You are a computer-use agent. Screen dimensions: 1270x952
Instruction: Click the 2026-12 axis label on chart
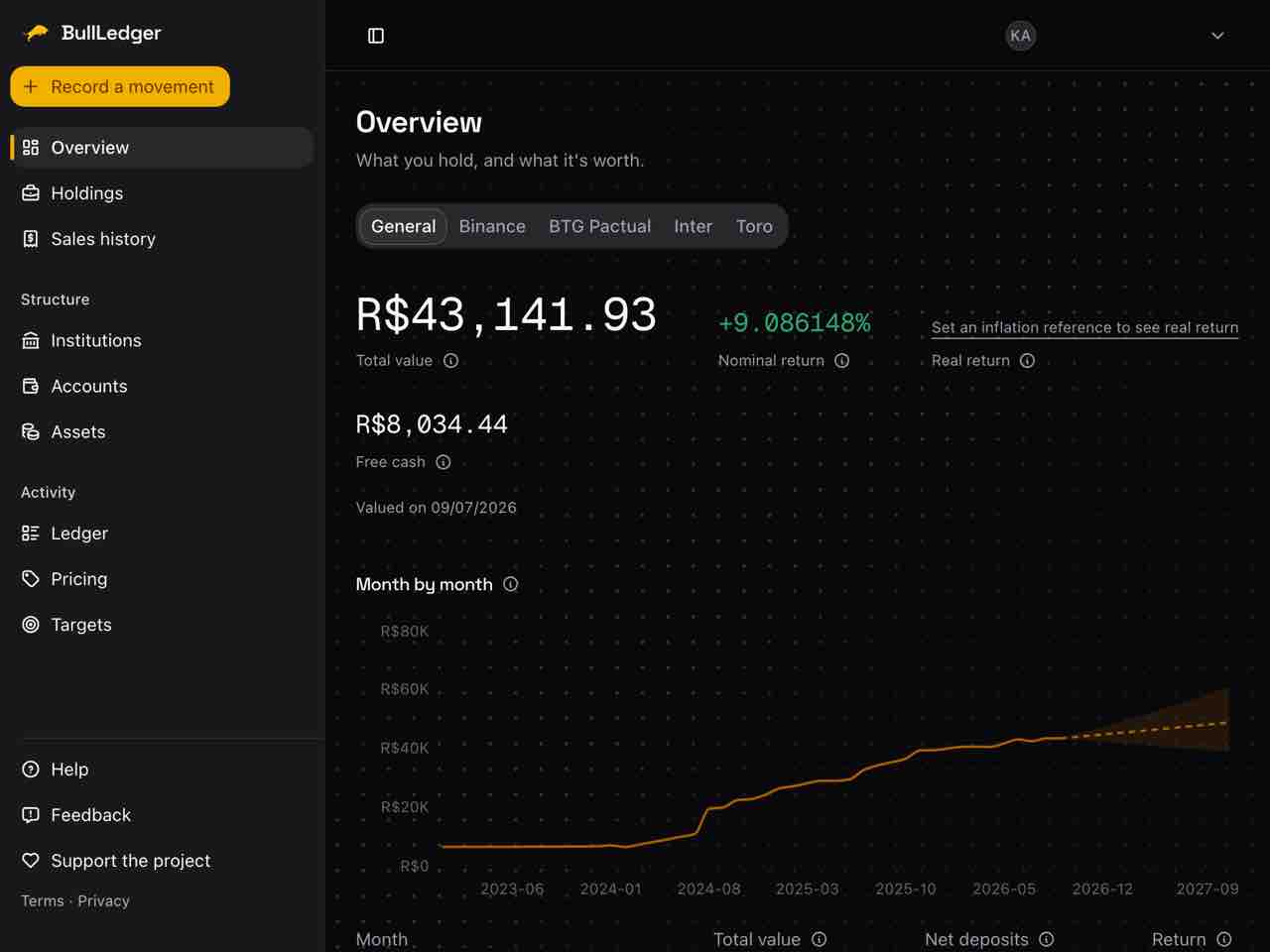[1102, 890]
